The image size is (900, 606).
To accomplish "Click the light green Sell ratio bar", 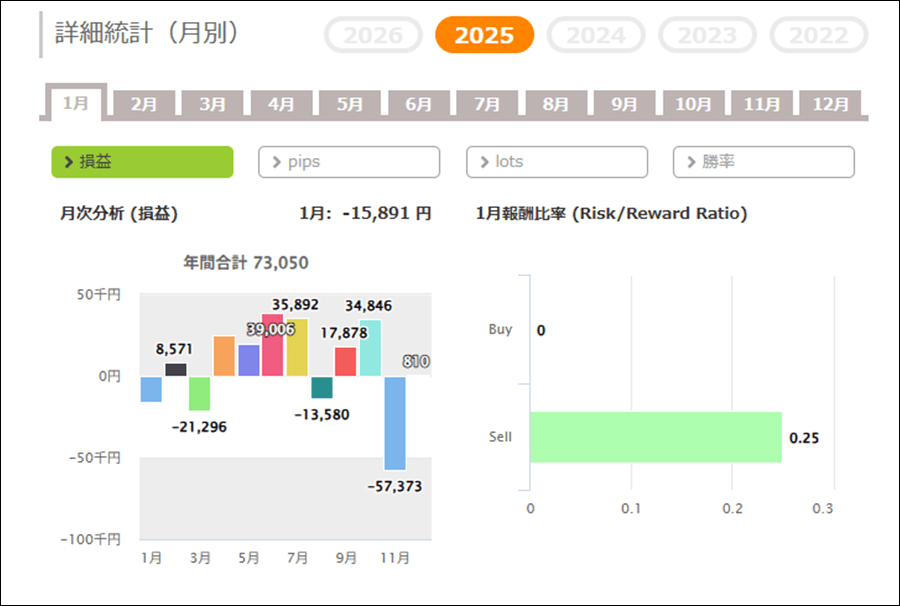I will (655, 437).
